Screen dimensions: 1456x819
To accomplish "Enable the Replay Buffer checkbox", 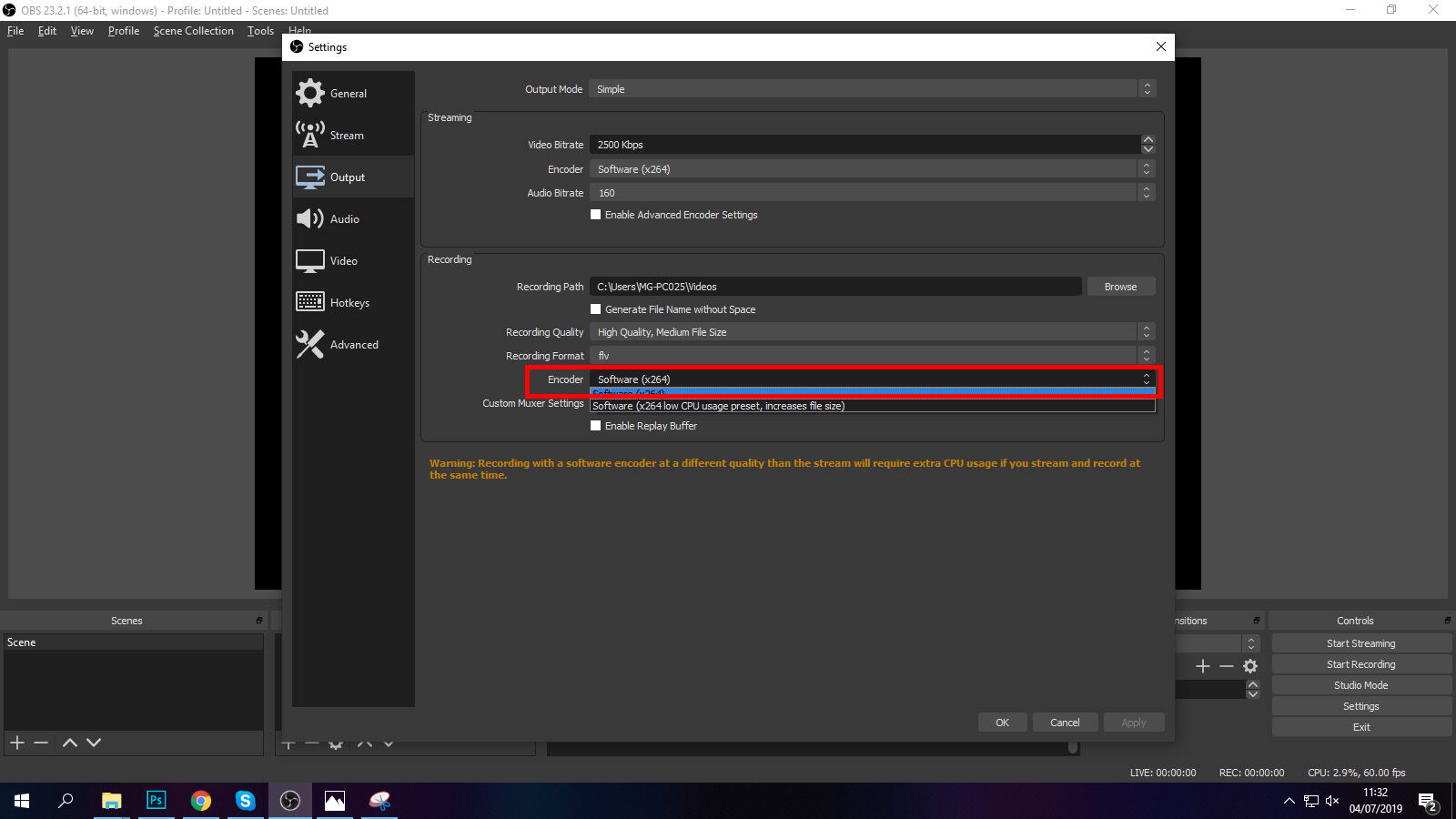I will pyautogui.click(x=596, y=426).
